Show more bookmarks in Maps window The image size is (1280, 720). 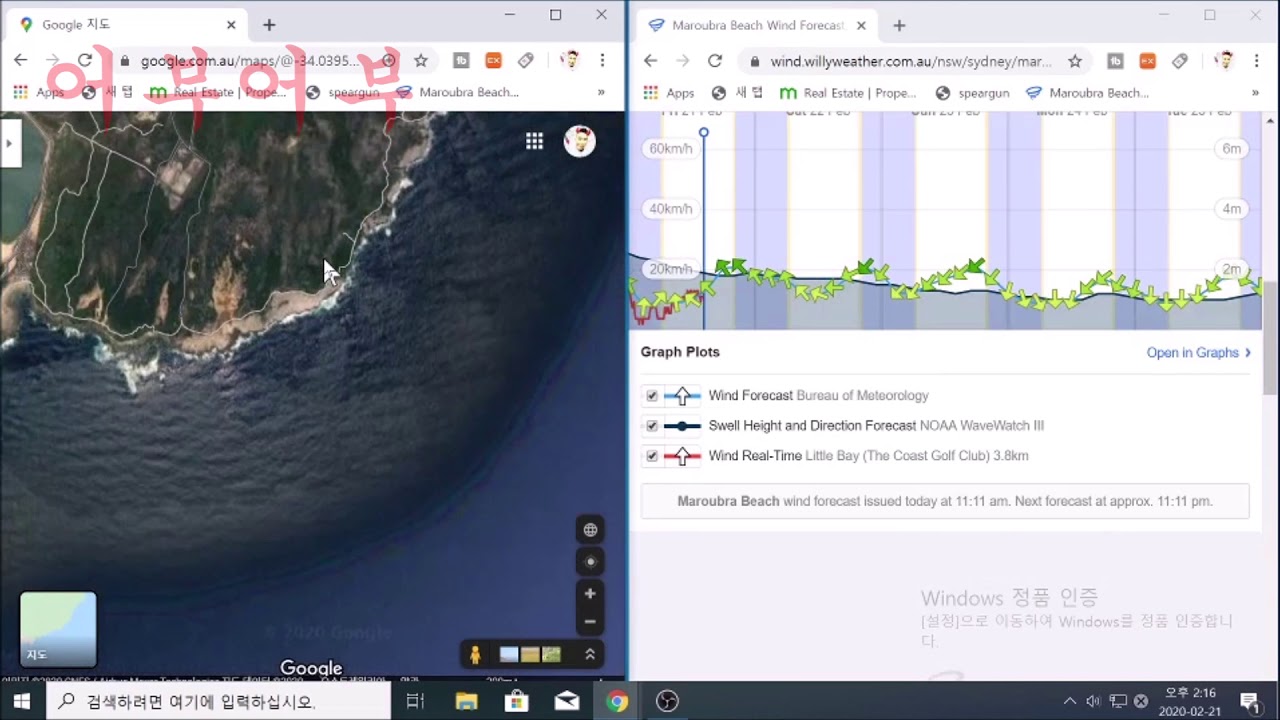[601, 92]
